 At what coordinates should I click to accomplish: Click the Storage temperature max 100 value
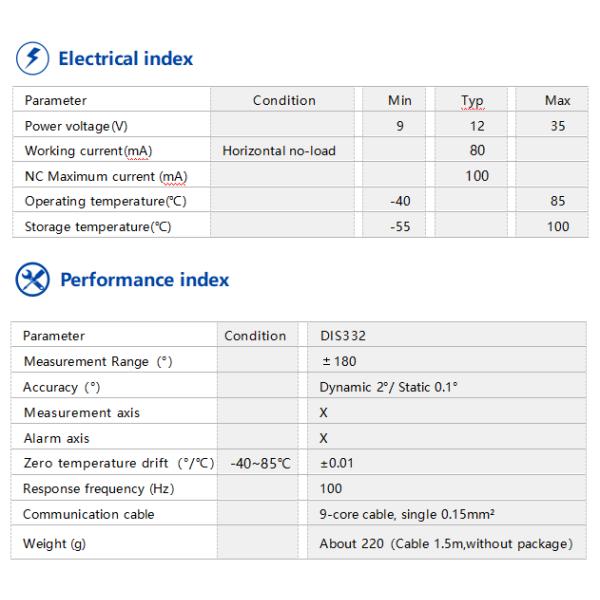click(558, 227)
